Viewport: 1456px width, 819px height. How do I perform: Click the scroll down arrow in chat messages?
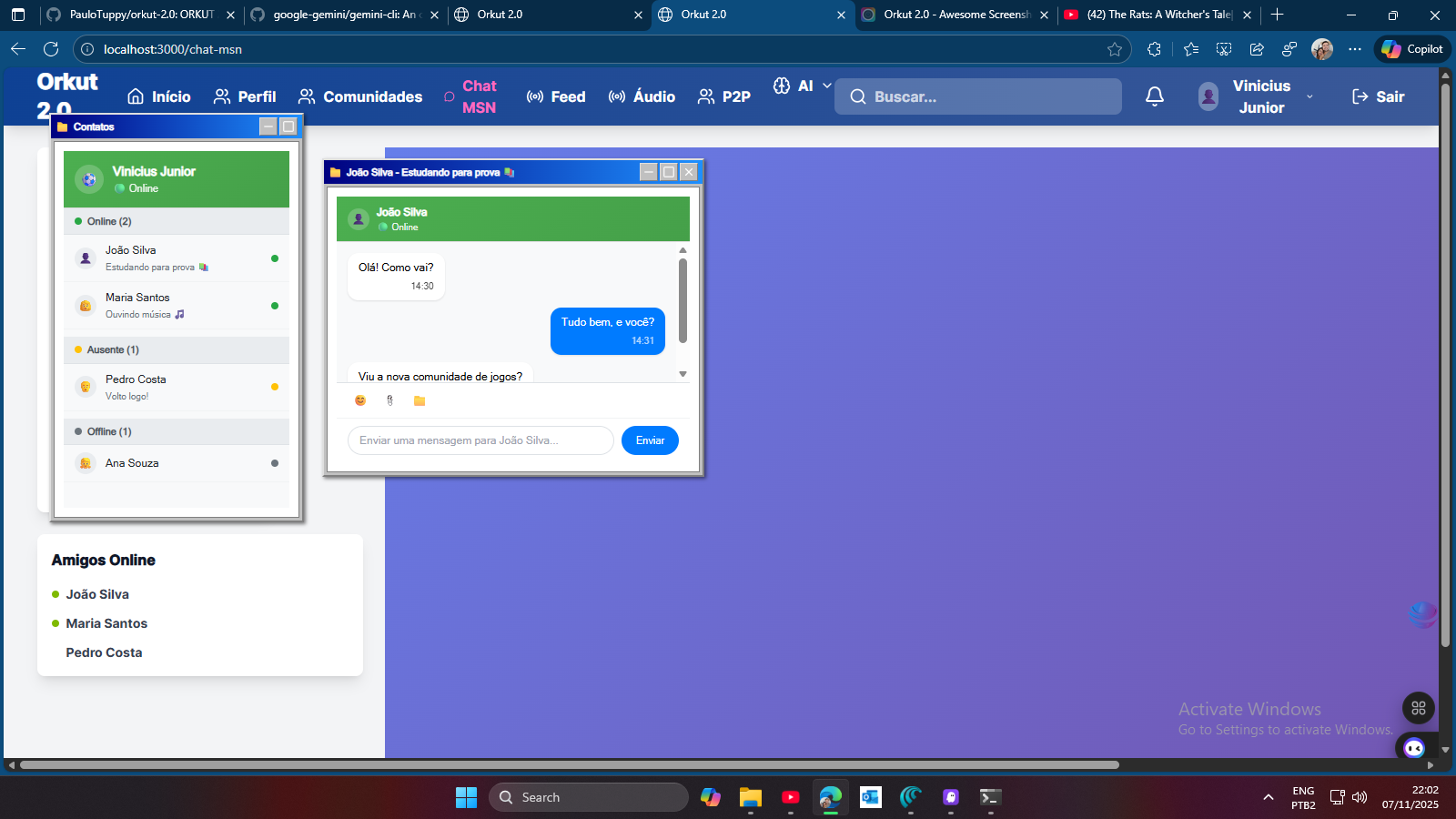coord(682,374)
